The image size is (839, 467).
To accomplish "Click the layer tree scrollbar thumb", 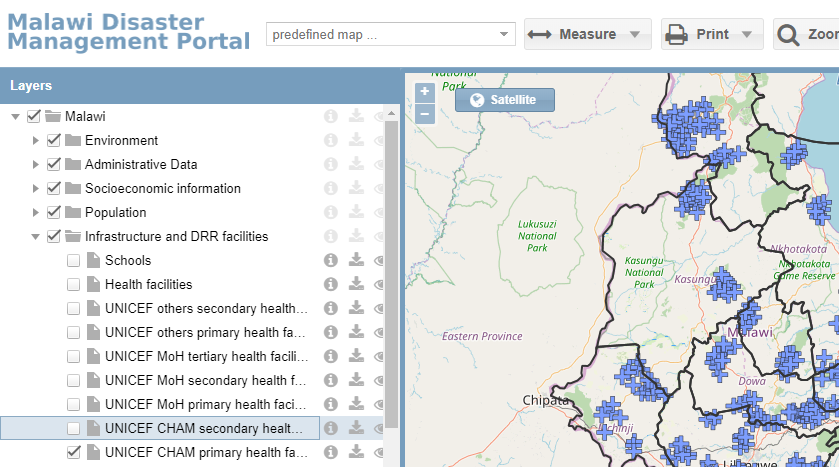I will coord(391,274).
